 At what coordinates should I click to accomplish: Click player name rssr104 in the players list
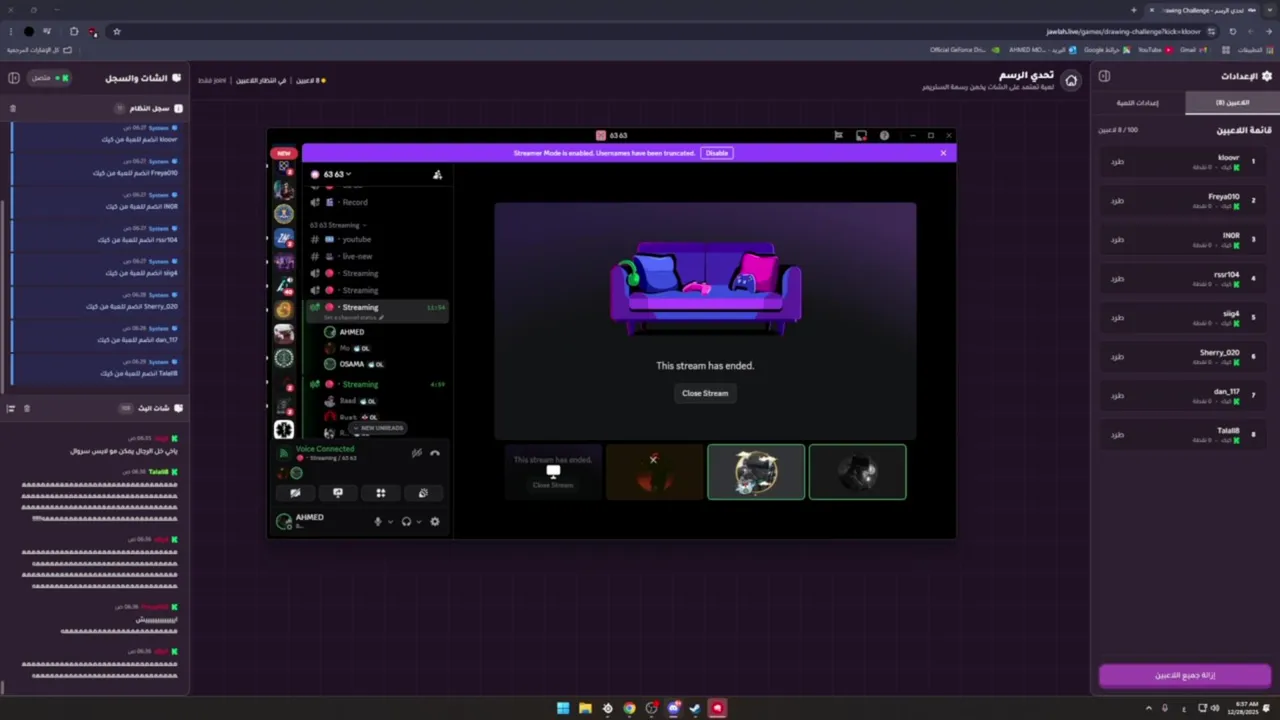pos(1227,275)
